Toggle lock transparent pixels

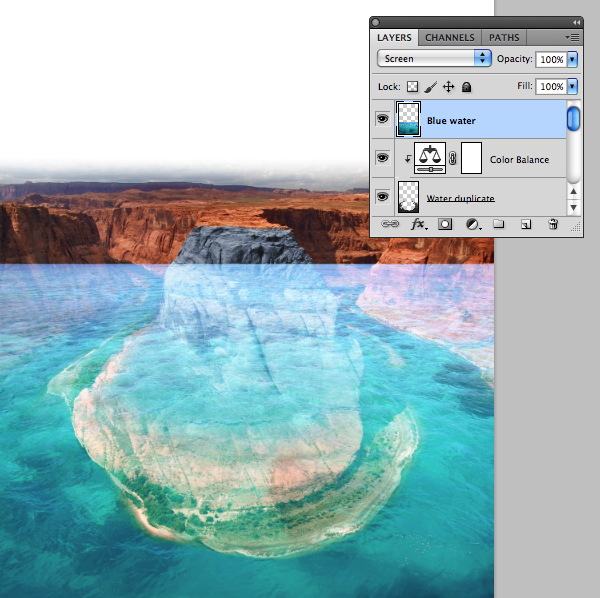coord(412,86)
